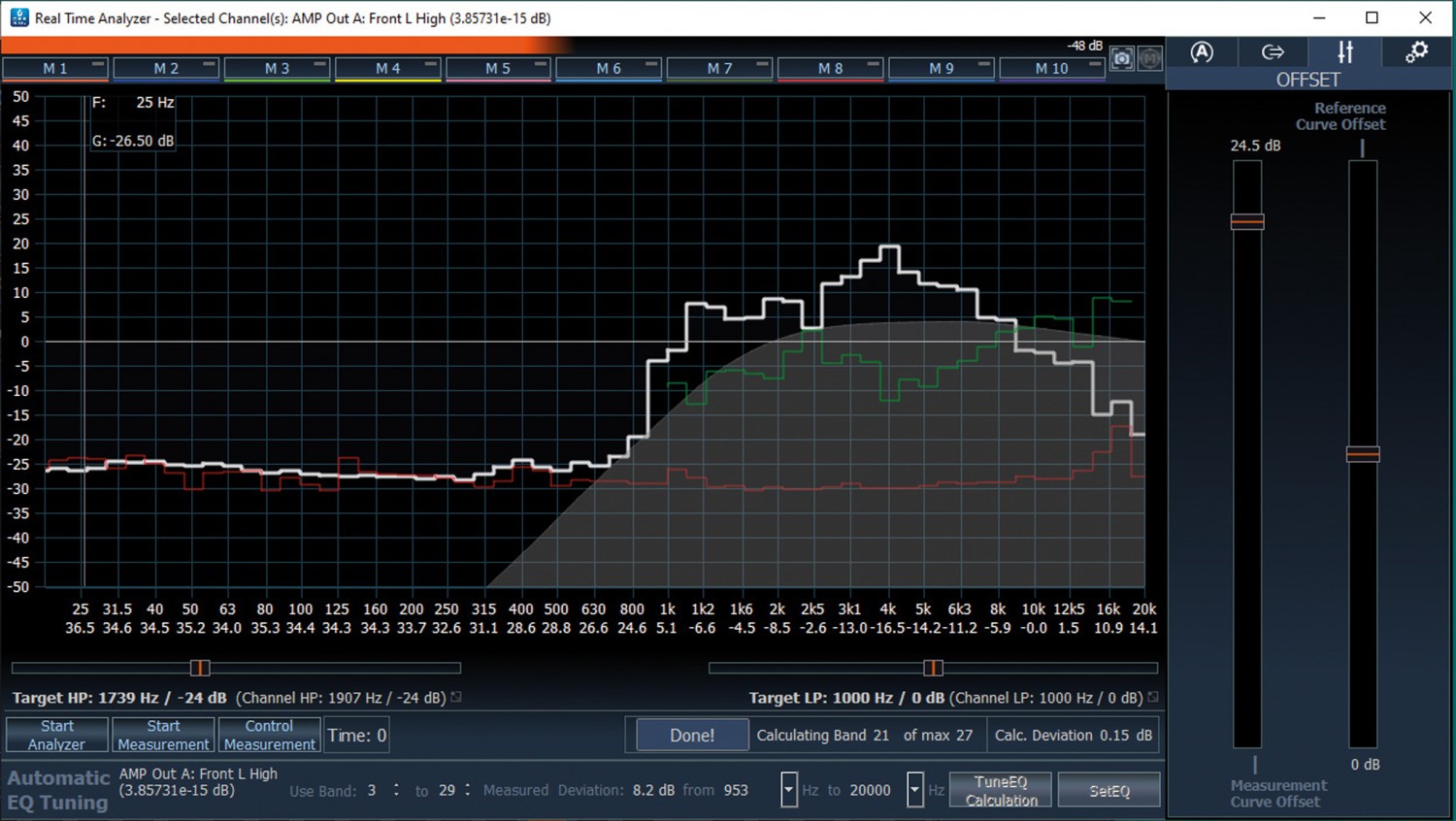Click Start Measurement button
The image size is (1456, 821).
pyautogui.click(x=163, y=735)
